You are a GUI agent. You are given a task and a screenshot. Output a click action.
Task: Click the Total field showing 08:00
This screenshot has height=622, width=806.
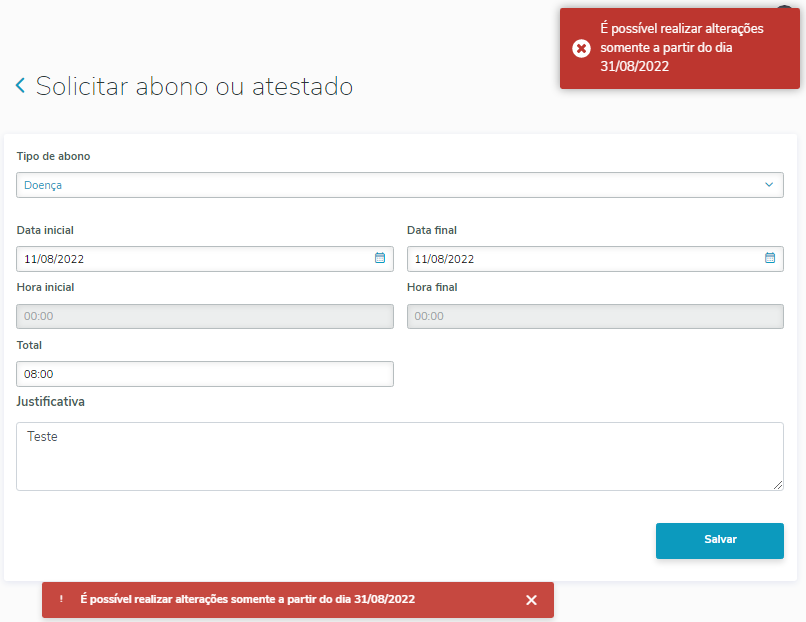coord(205,374)
